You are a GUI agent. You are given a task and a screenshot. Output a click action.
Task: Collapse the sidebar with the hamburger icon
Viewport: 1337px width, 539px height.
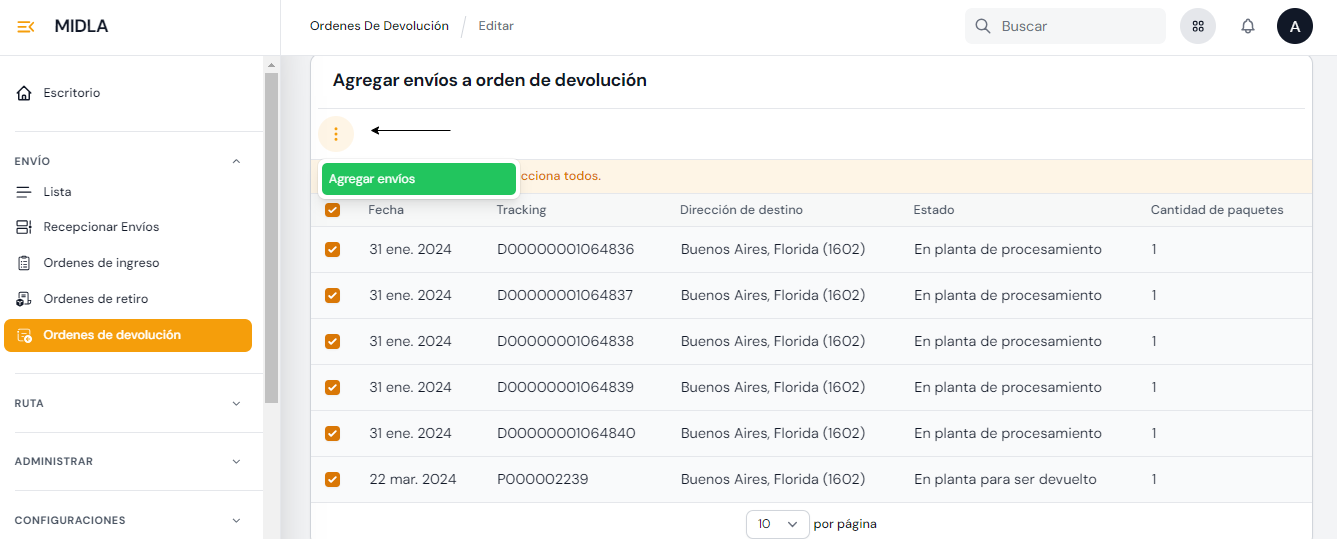[26, 26]
